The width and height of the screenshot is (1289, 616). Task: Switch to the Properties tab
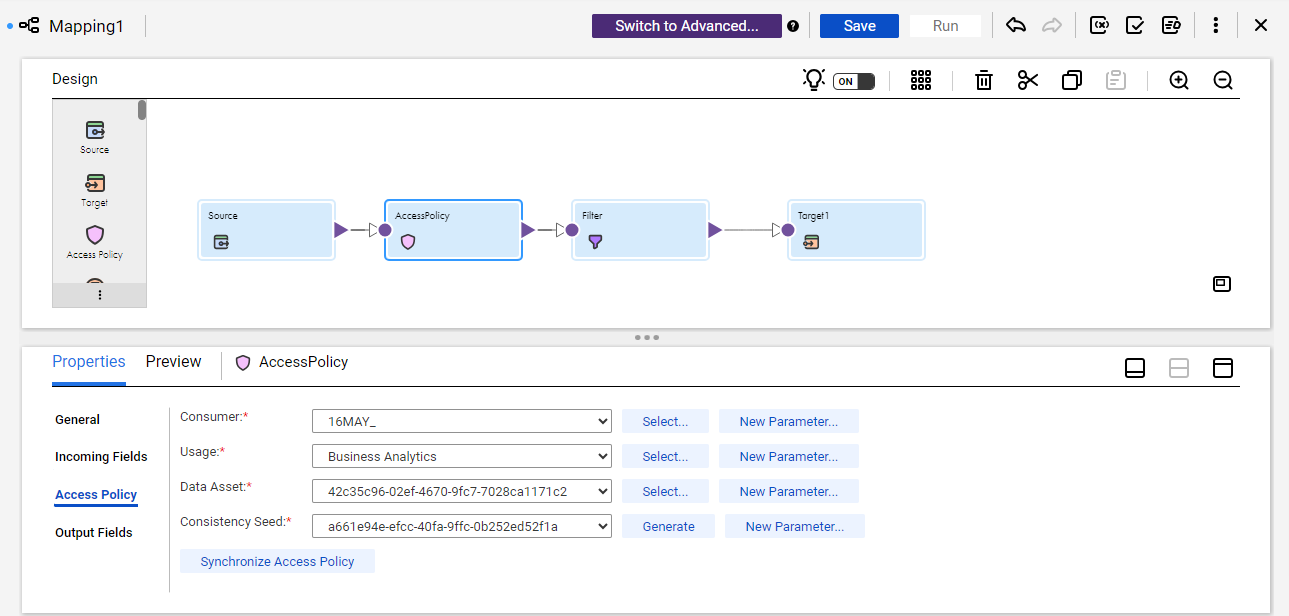coord(89,362)
